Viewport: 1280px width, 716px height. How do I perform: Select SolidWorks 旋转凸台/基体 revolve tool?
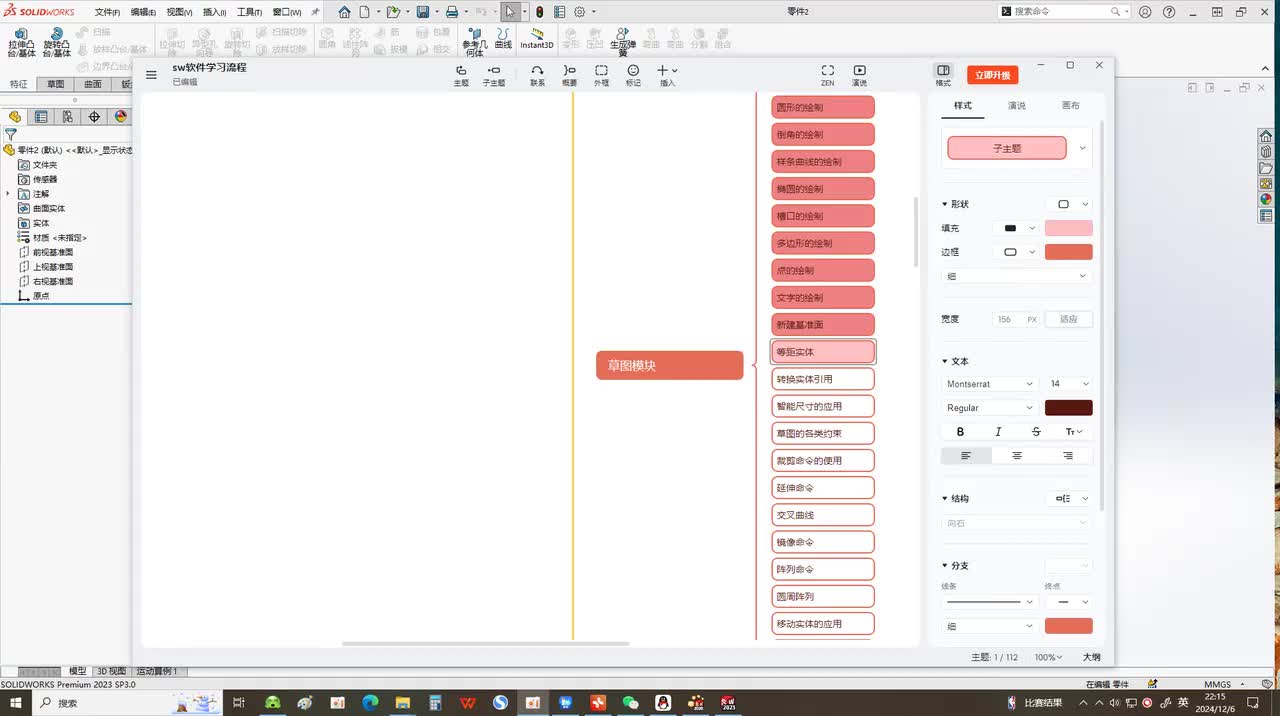[56, 42]
